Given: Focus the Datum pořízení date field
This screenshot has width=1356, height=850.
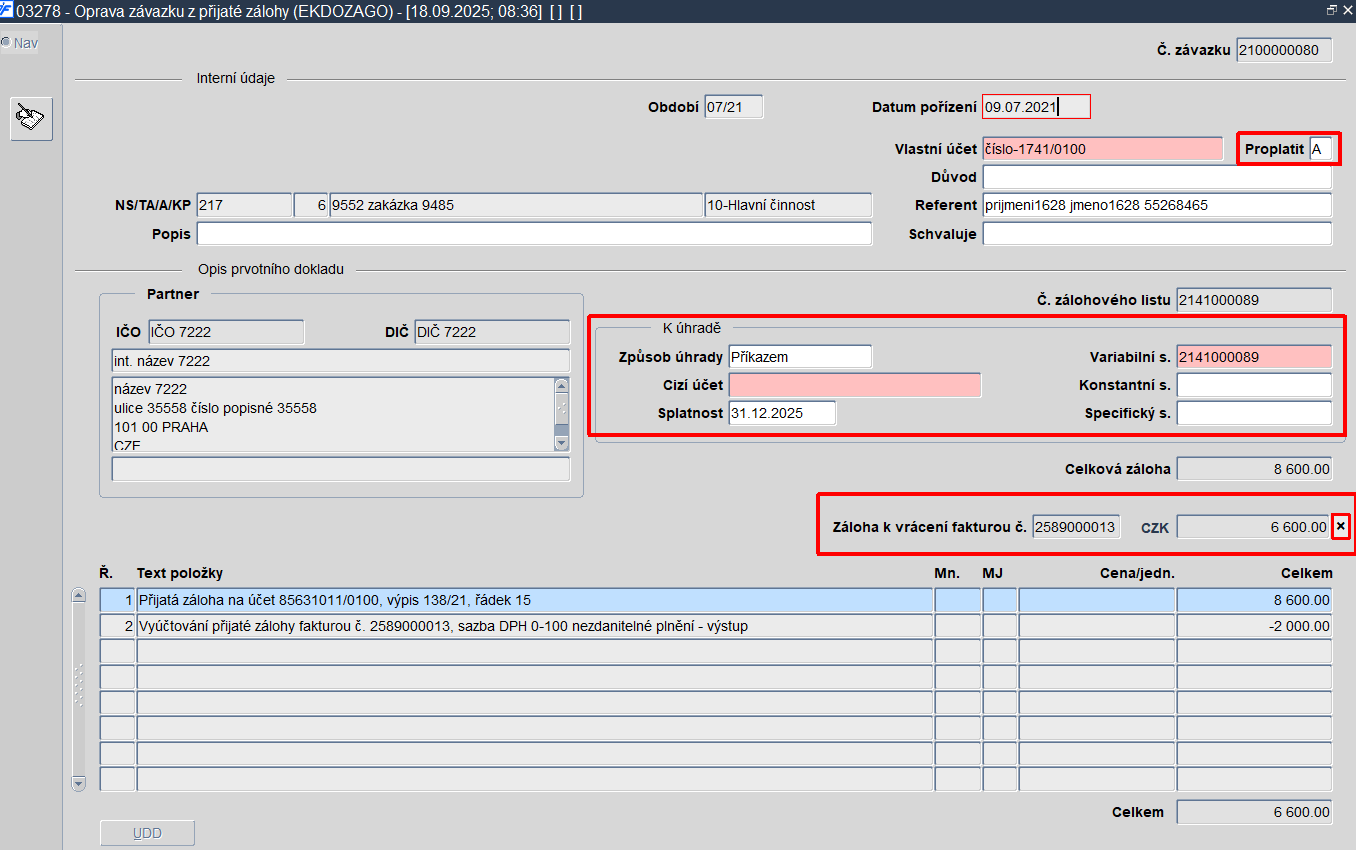Looking at the screenshot, I should [1036, 106].
